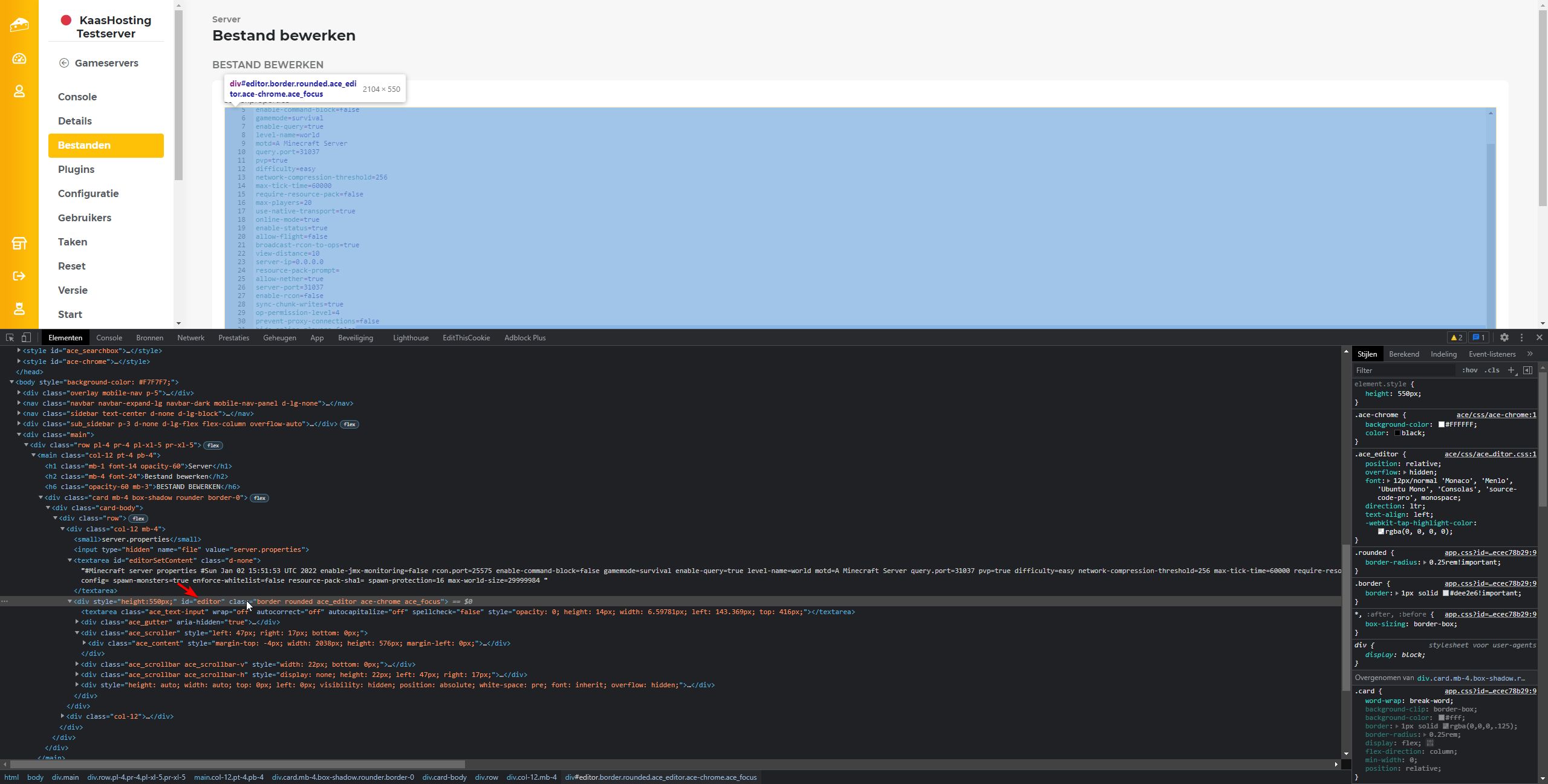Click the new style rule plus icon
Screen dimensions: 1548x784
[x=1511, y=371]
